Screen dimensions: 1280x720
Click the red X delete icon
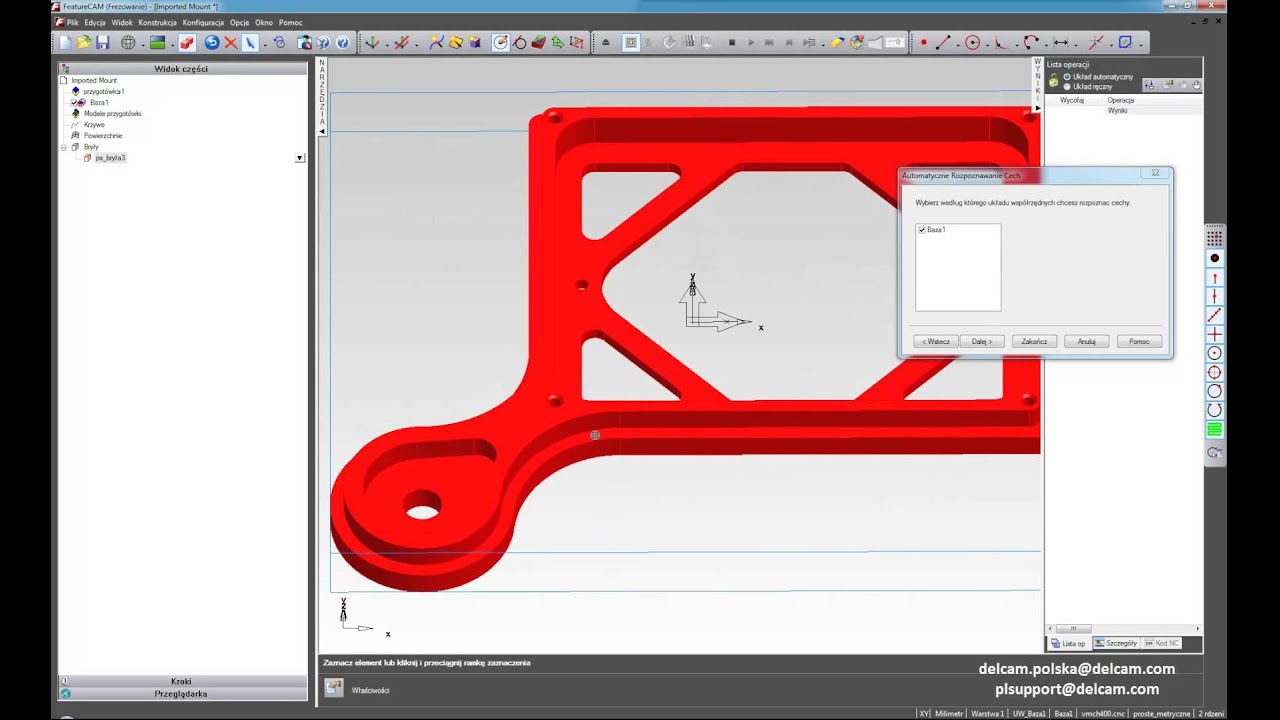(x=231, y=43)
